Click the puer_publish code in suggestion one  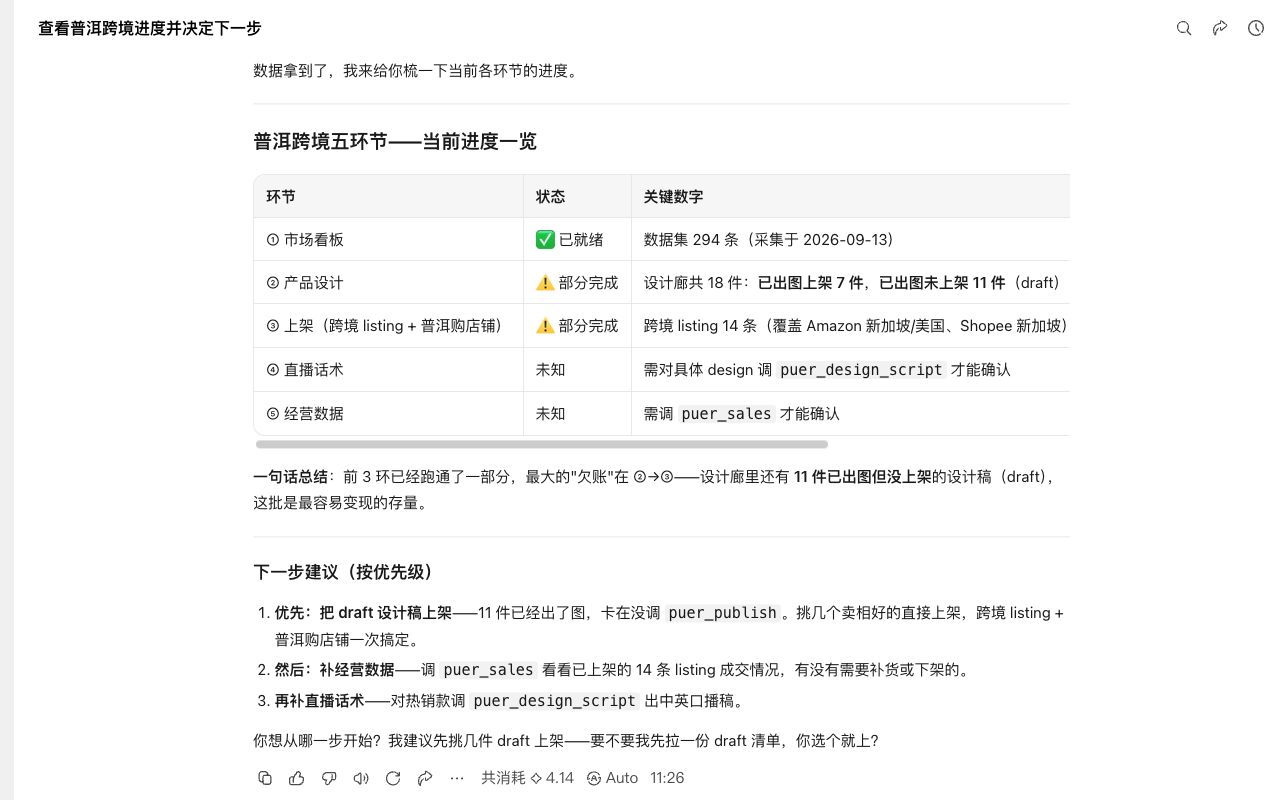(722, 613)
